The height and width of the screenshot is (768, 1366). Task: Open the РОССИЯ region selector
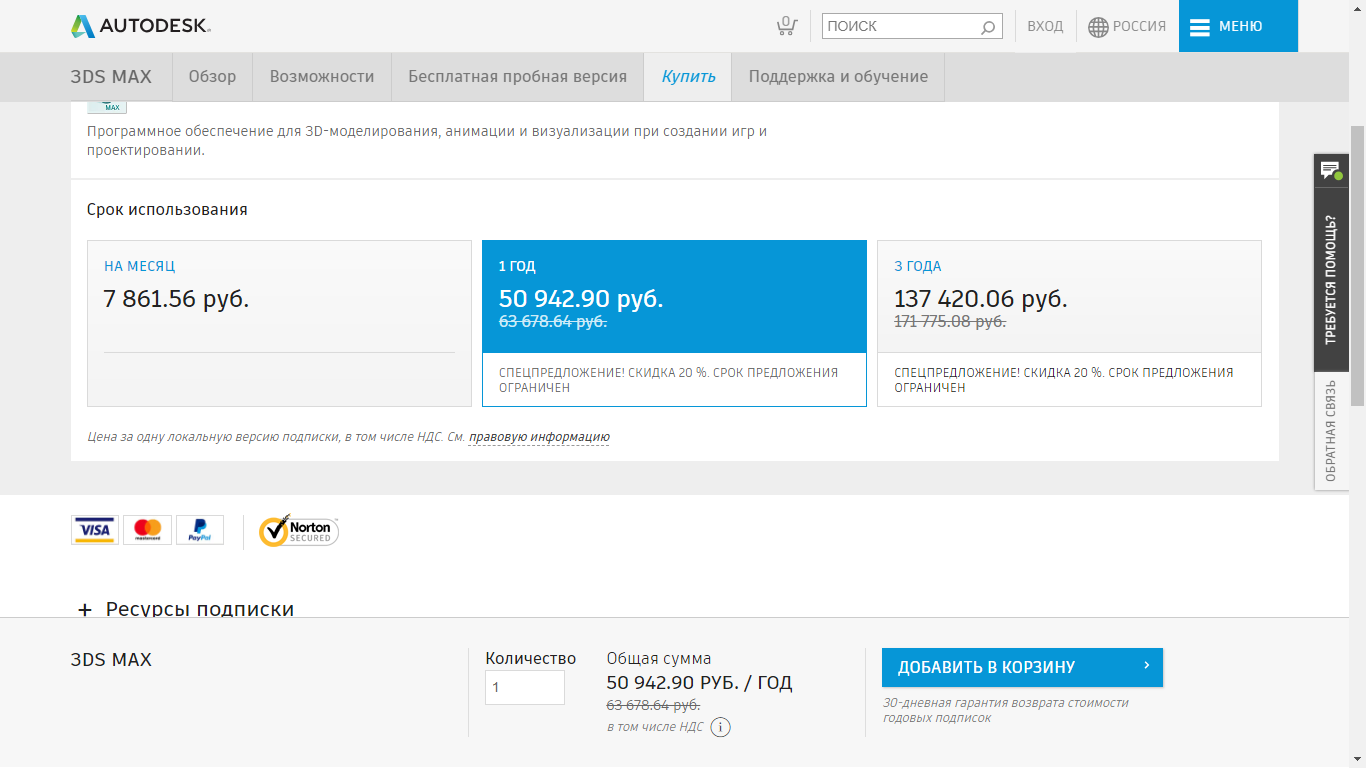[x=1127, y=27]
